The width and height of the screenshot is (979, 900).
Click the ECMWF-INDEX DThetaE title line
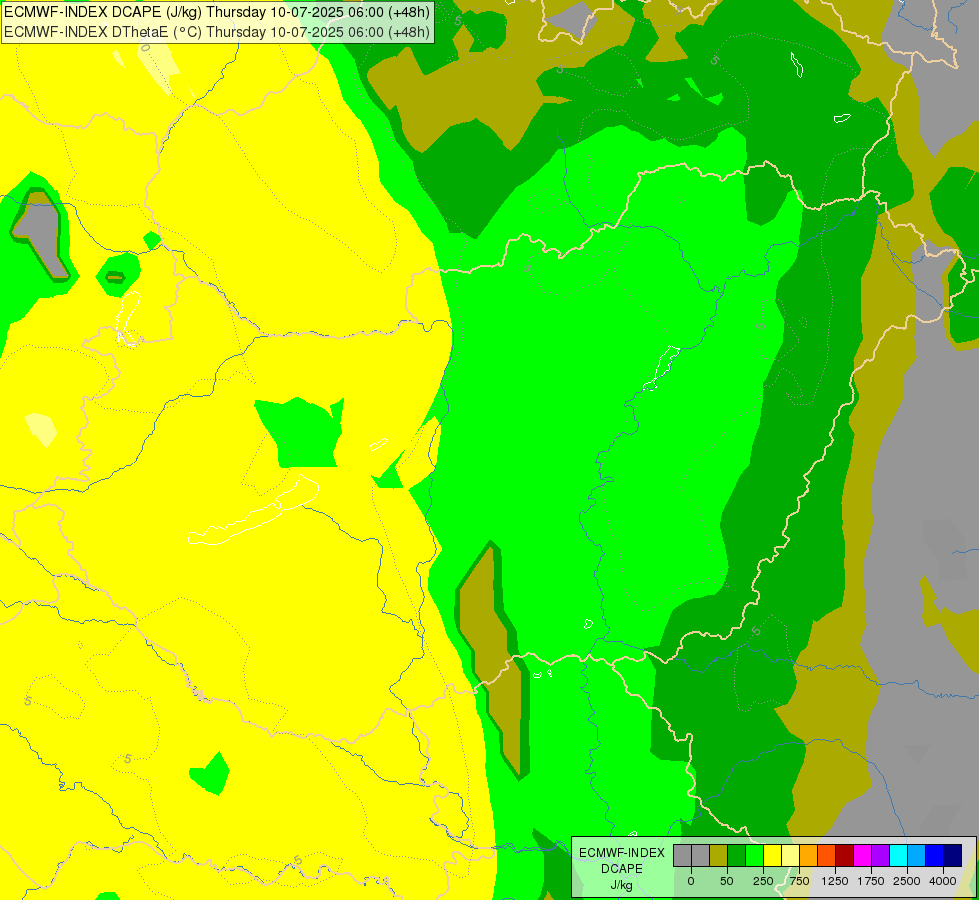pyautogui.click(x=217, y=32)
